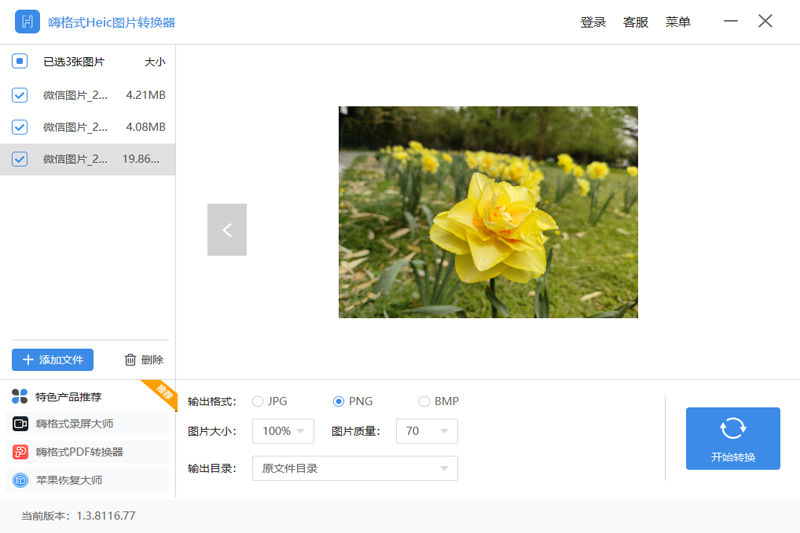Click the previous image arrow
The image size is (800, 533).
click(x=227, y=230)
